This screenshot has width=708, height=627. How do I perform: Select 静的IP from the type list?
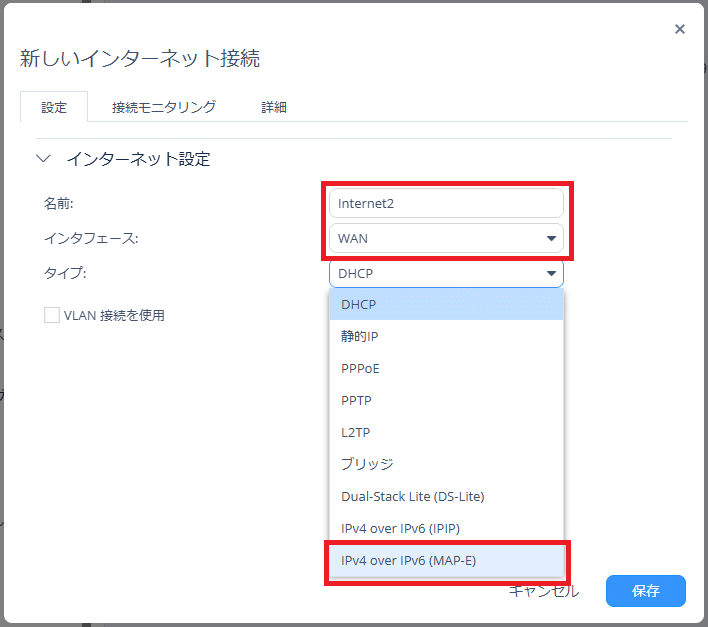pos(446,336)
